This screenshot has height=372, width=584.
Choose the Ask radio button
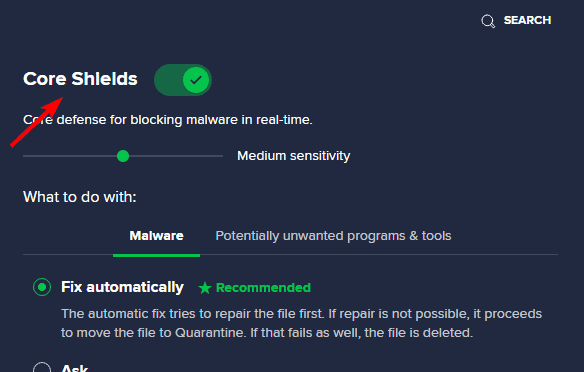tap(42, 368)
